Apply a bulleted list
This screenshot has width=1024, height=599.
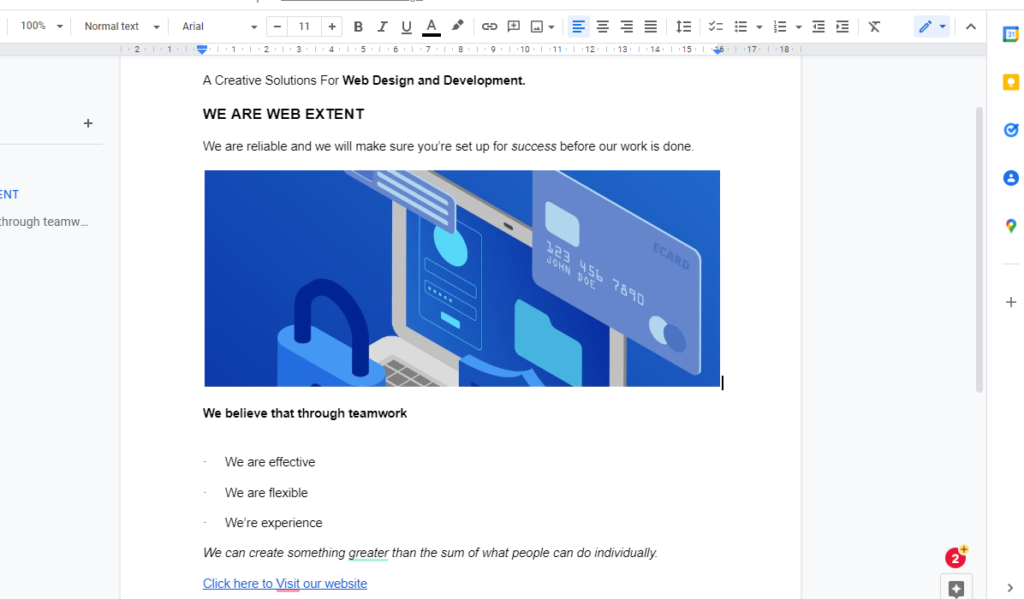tap(741, 27)
